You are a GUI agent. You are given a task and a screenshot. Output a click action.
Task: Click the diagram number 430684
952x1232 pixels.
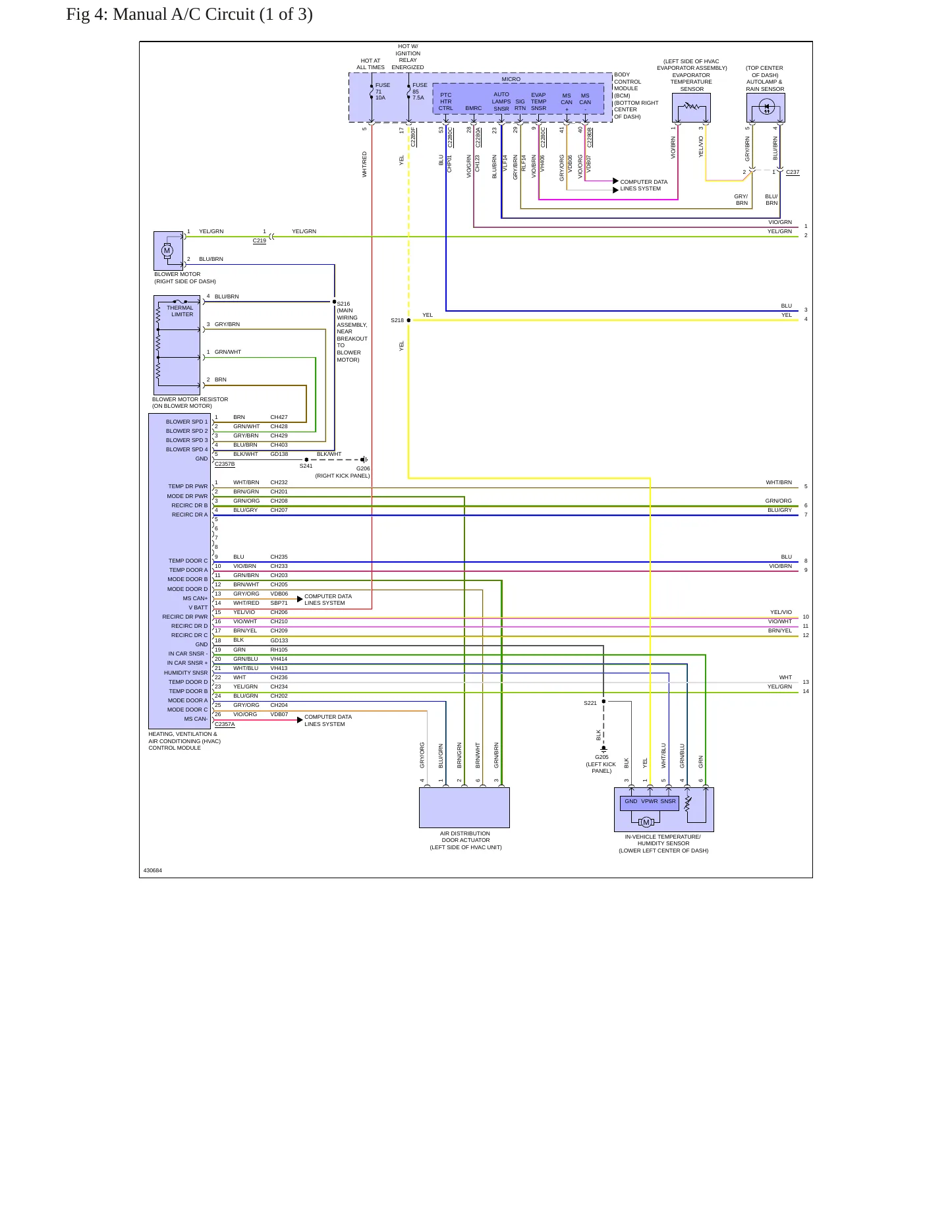click(153, 870)
